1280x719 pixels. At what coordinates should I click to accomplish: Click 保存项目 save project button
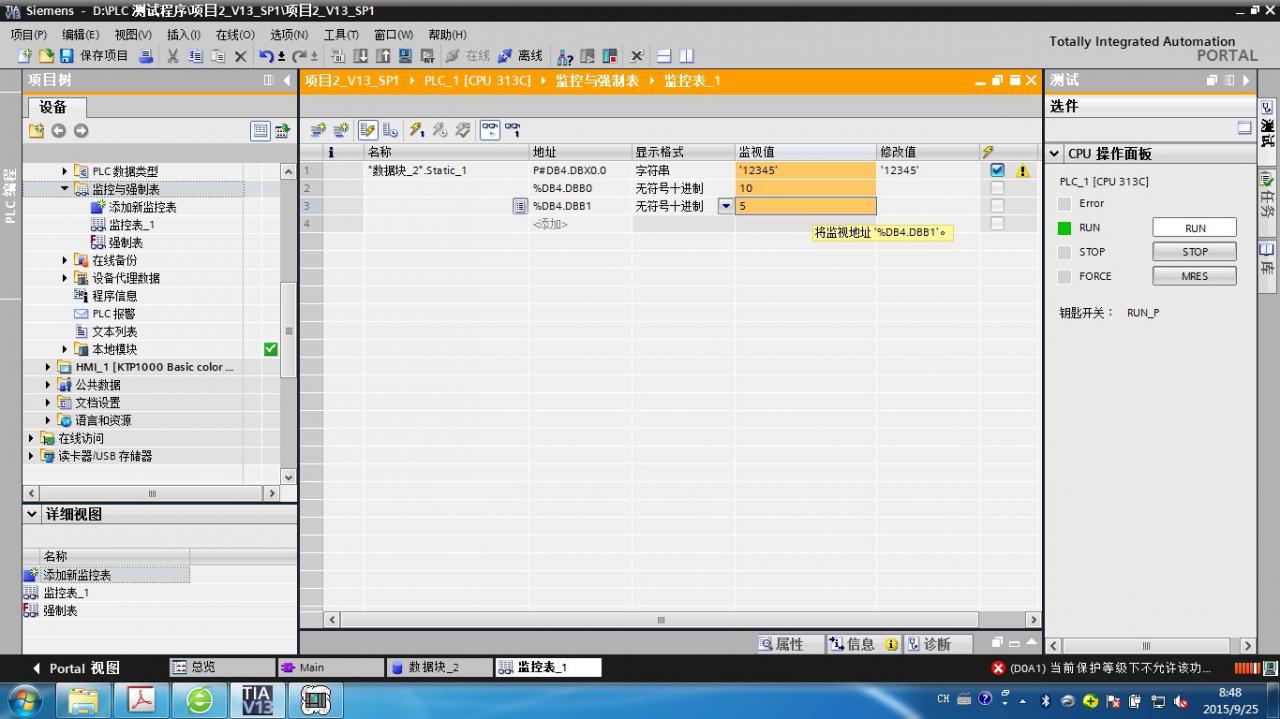(x=95, y=56)
